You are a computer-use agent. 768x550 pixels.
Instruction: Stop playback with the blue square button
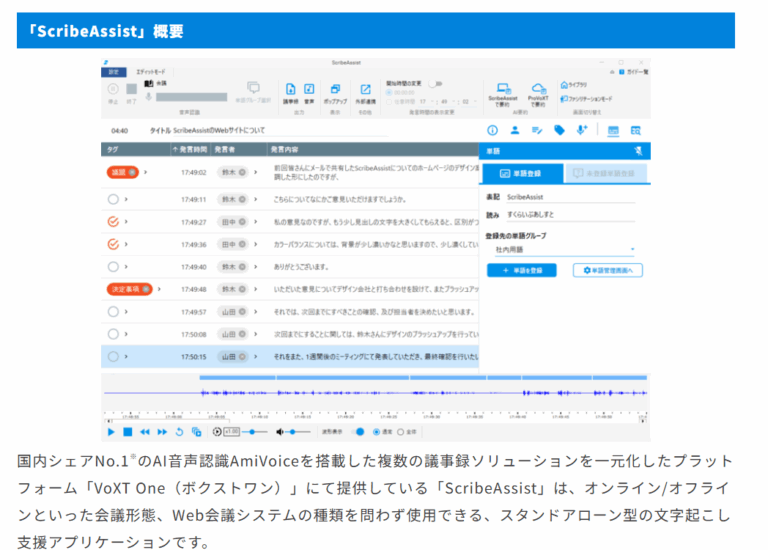coord(128,432)
